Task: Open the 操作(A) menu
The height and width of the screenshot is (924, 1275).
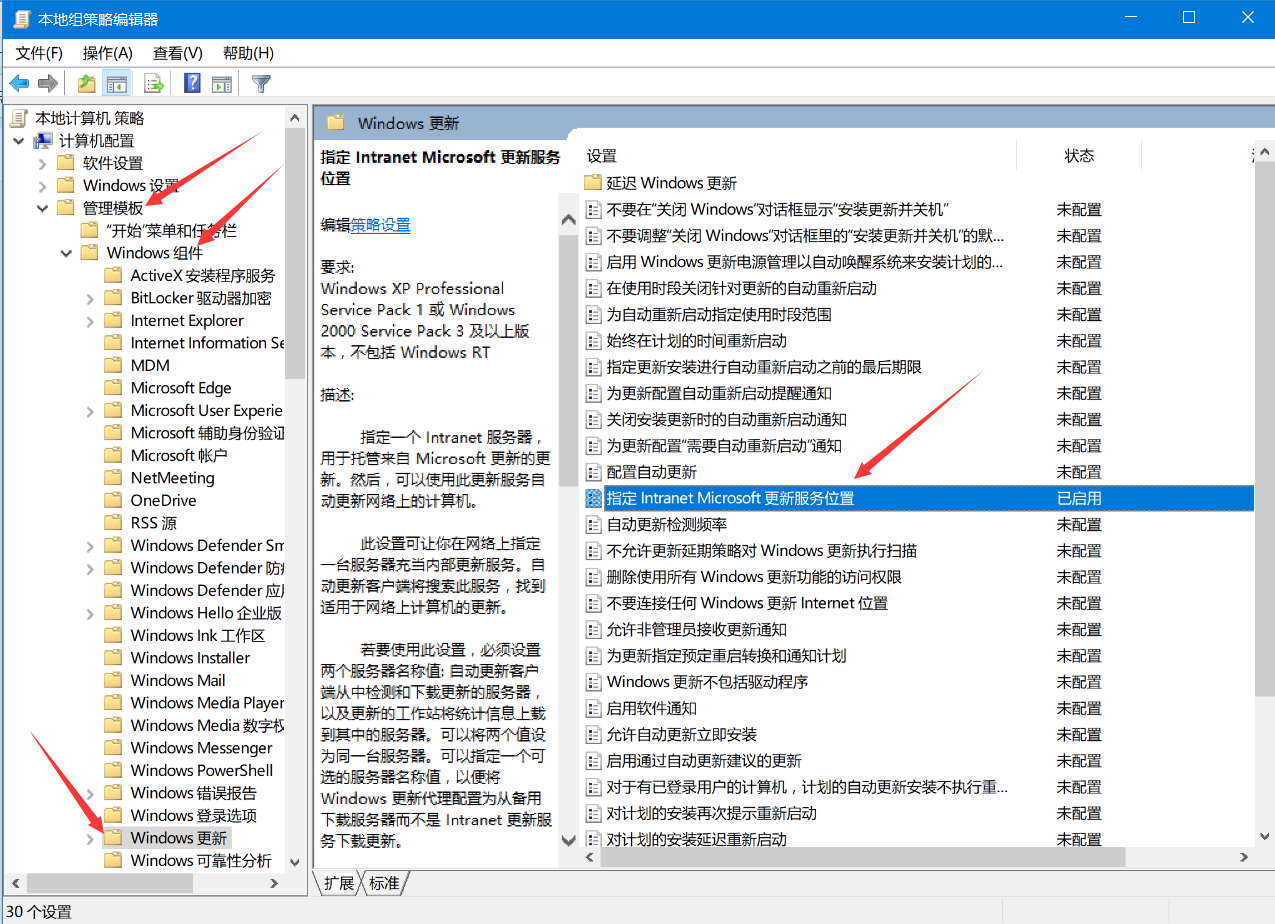Action: 108,53
